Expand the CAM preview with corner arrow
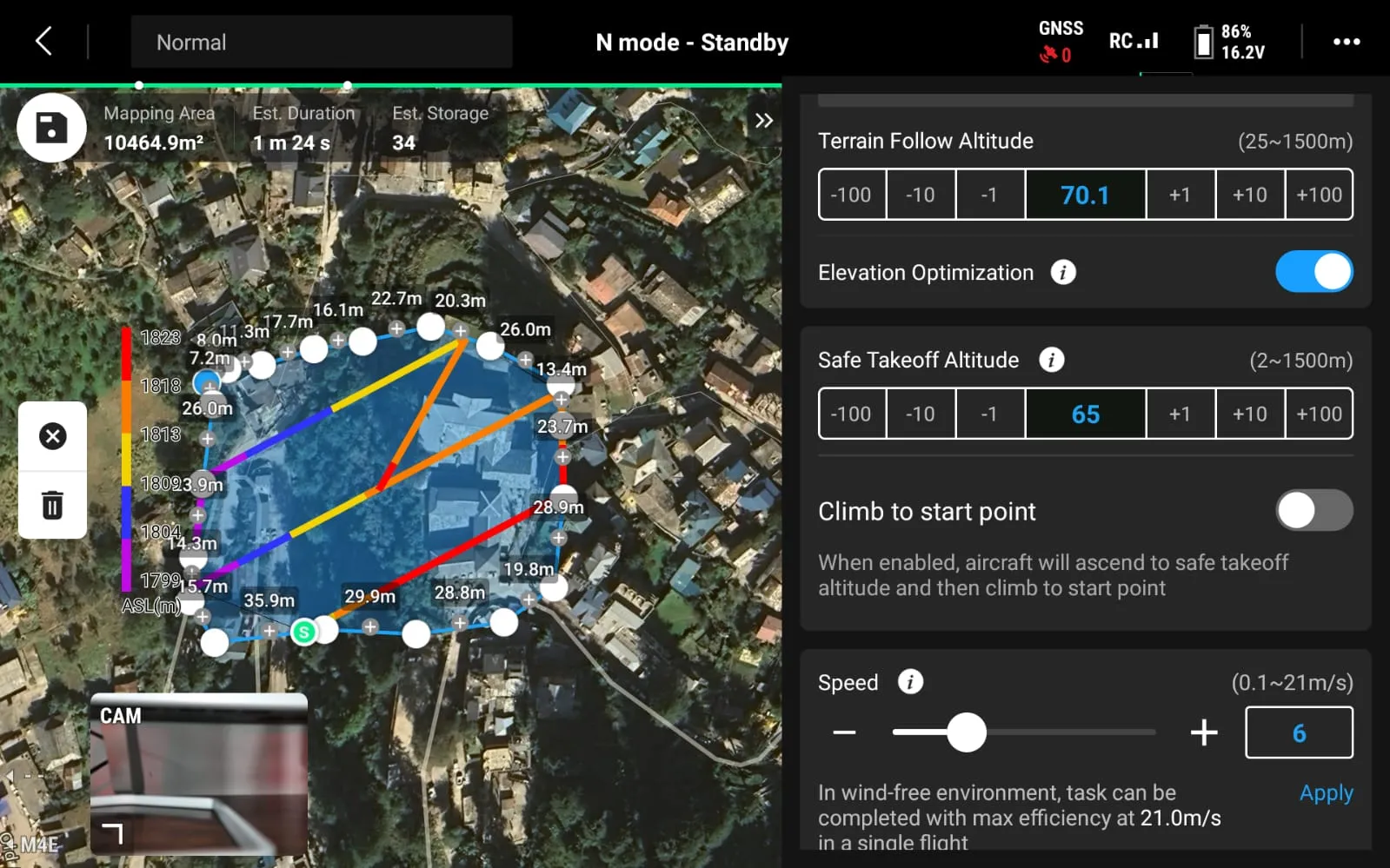 point(112,834)
